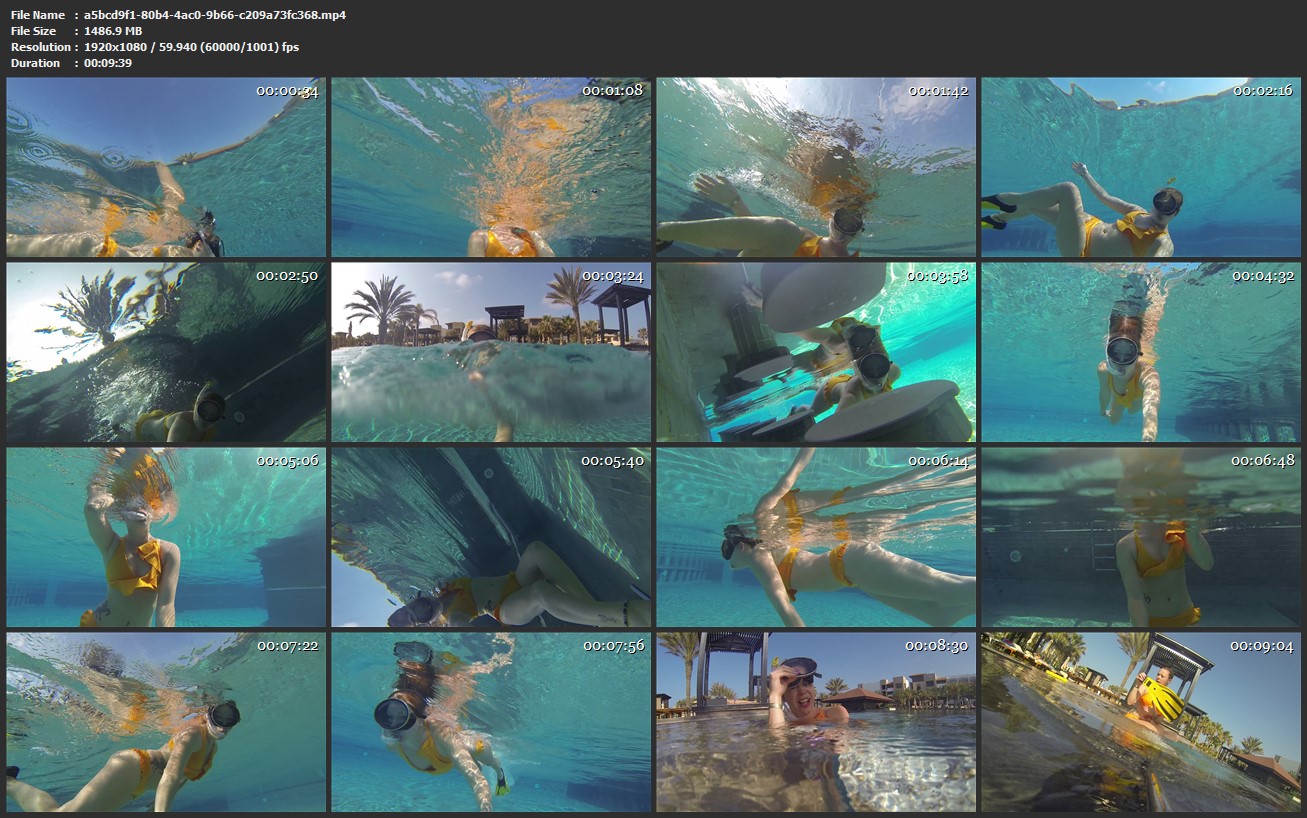Click the resolution text 1920x1080 / 59.940 fps
The image size is (1307, 818).
[x=191, y=47]
